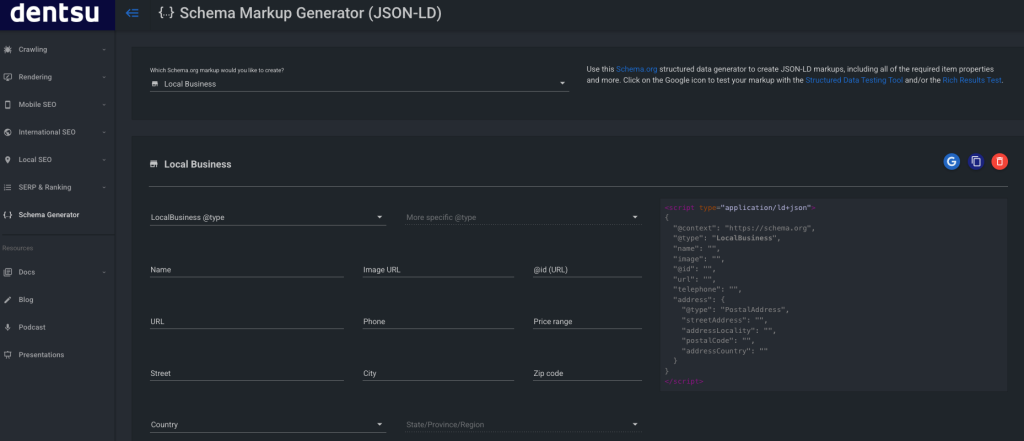Viewport: 1024px width, 441px height.
Task: Focus the Street input field
Action: 247,374
